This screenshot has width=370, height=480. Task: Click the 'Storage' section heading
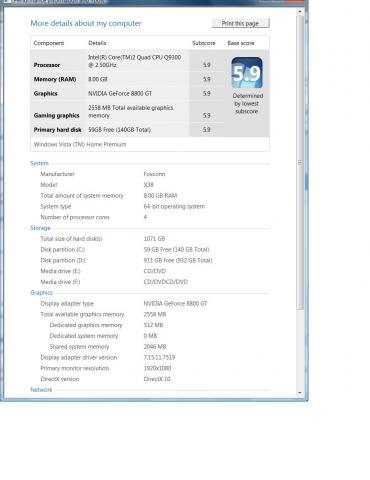click(40, 228)
